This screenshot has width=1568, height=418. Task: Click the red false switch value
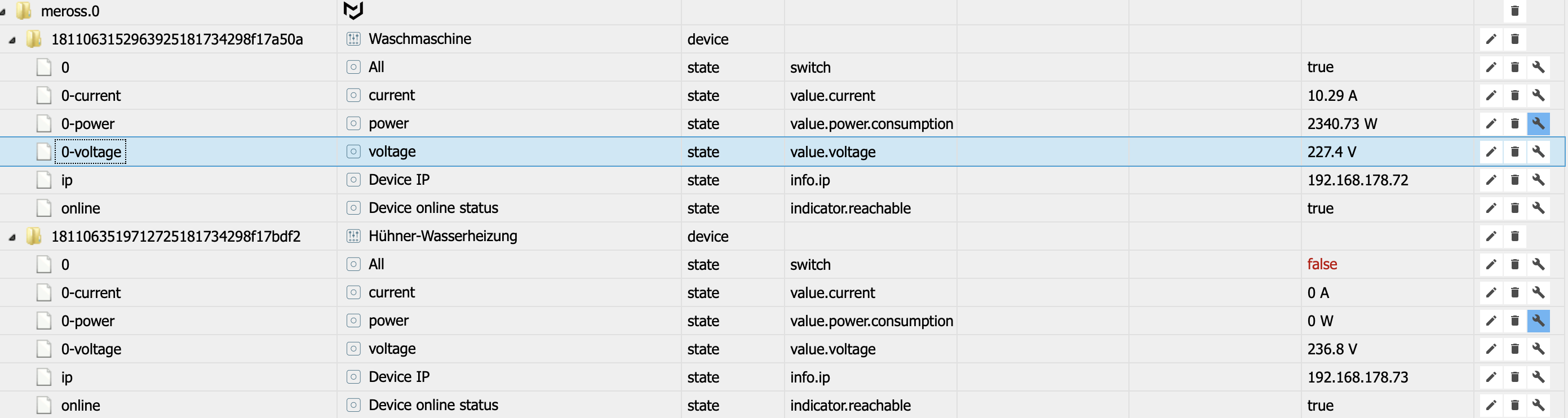[1322, 264]
